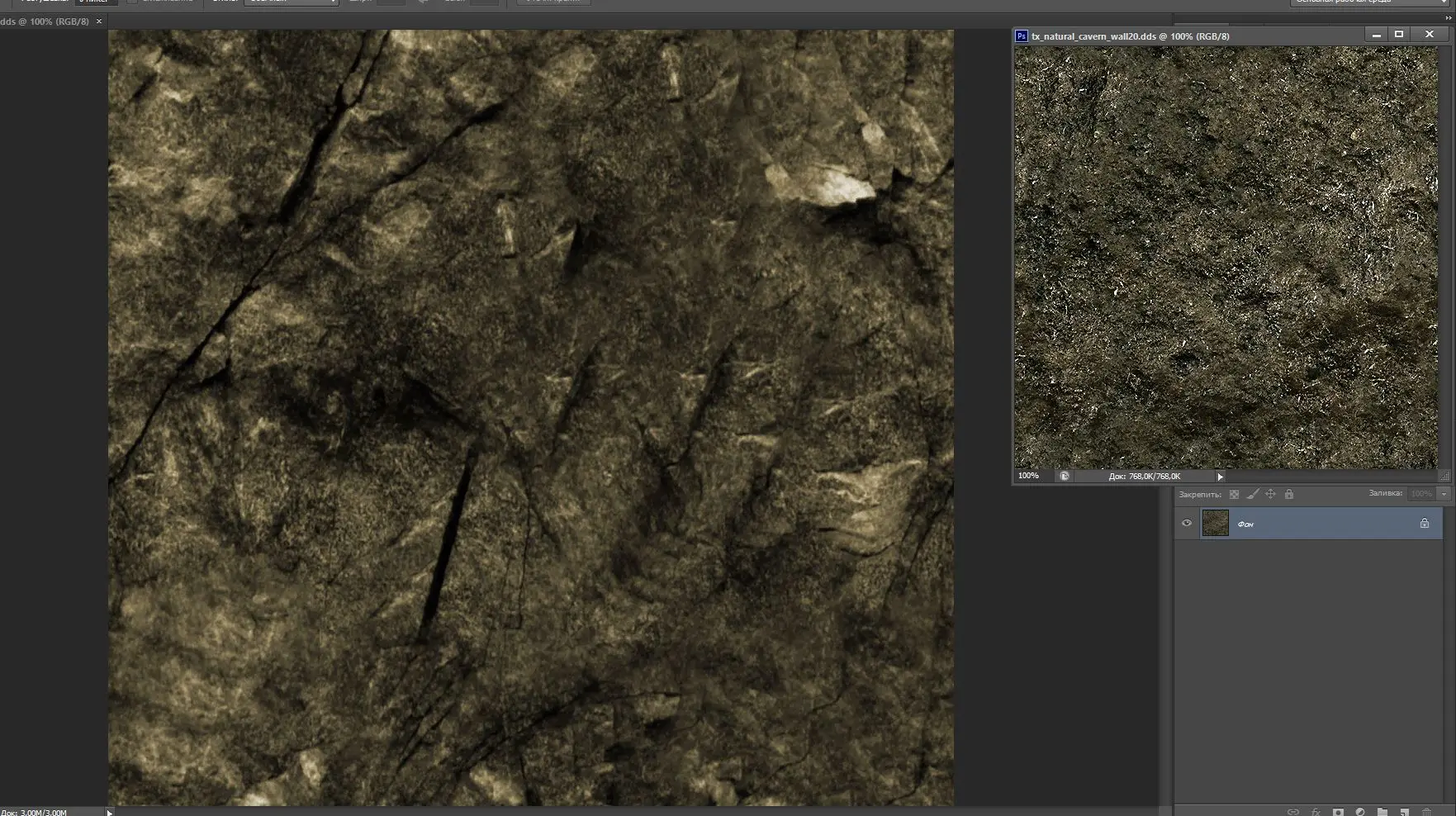Click the padlock icon on the Фон layer
Image resolution: width=1456 pixels, height=816 pixels.
1425,523
